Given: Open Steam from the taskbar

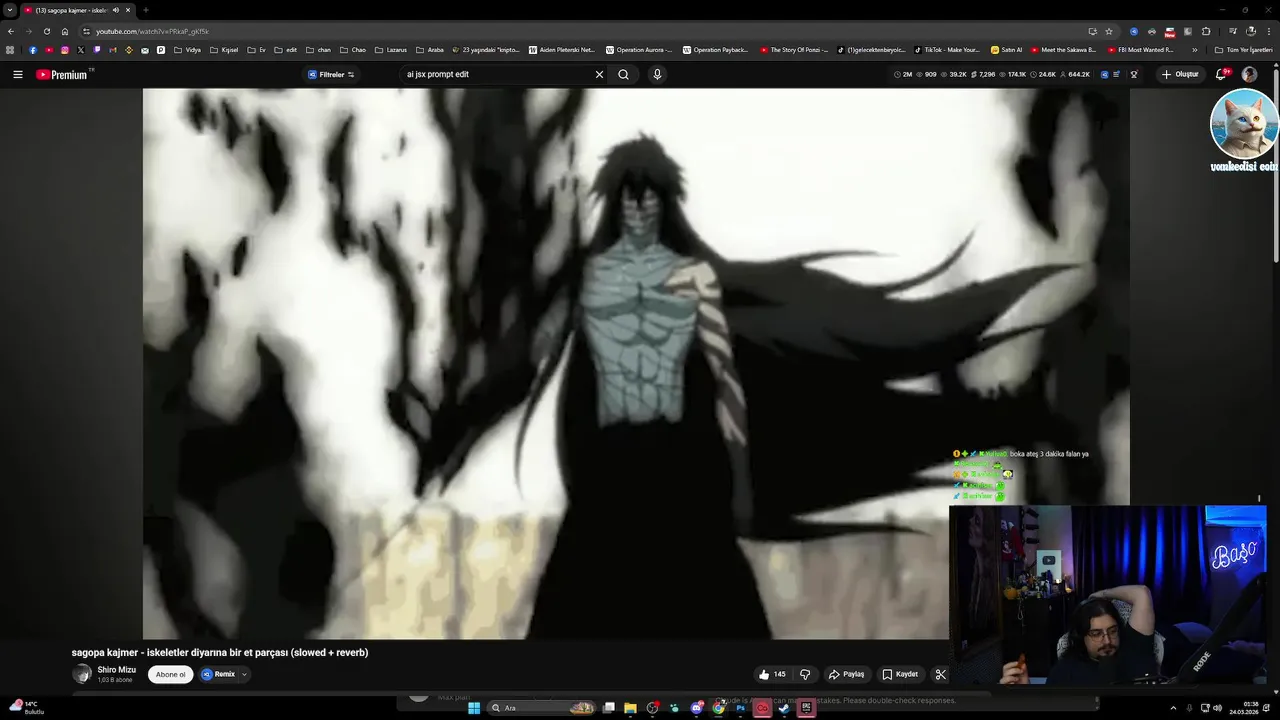Looking at the screenshot, I should [x=784, y=708].
